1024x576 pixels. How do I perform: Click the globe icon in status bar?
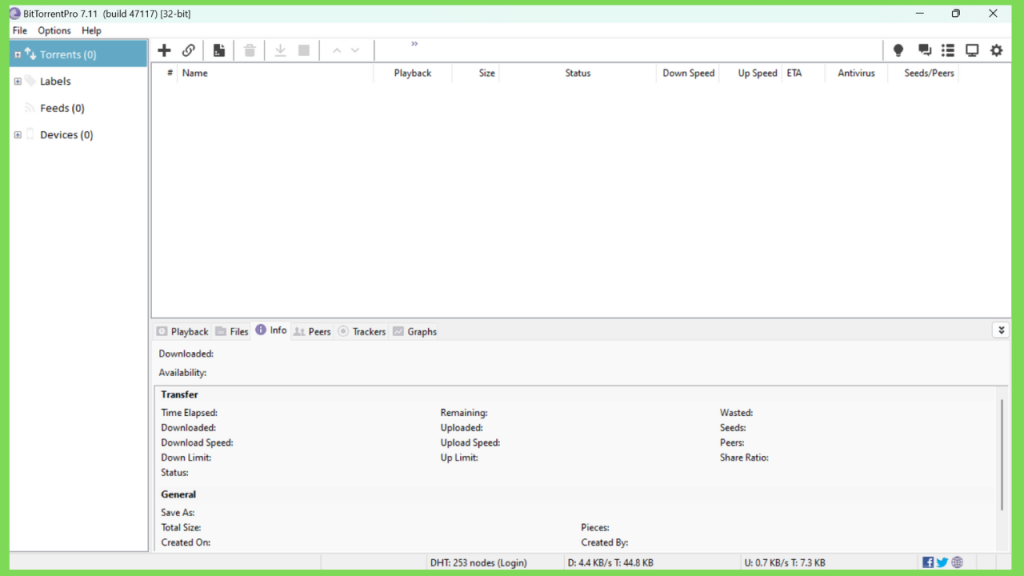click(x=957, y=562)
